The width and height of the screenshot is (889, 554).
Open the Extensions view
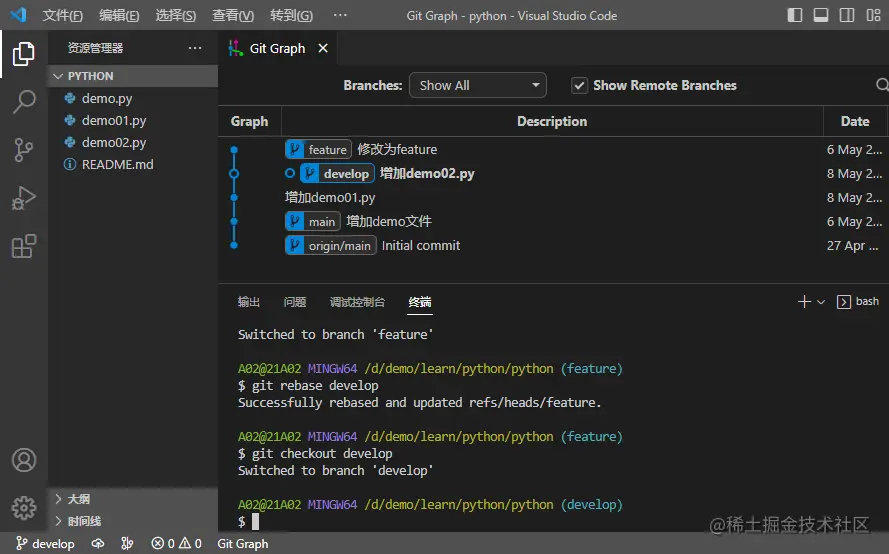(23, 246)
